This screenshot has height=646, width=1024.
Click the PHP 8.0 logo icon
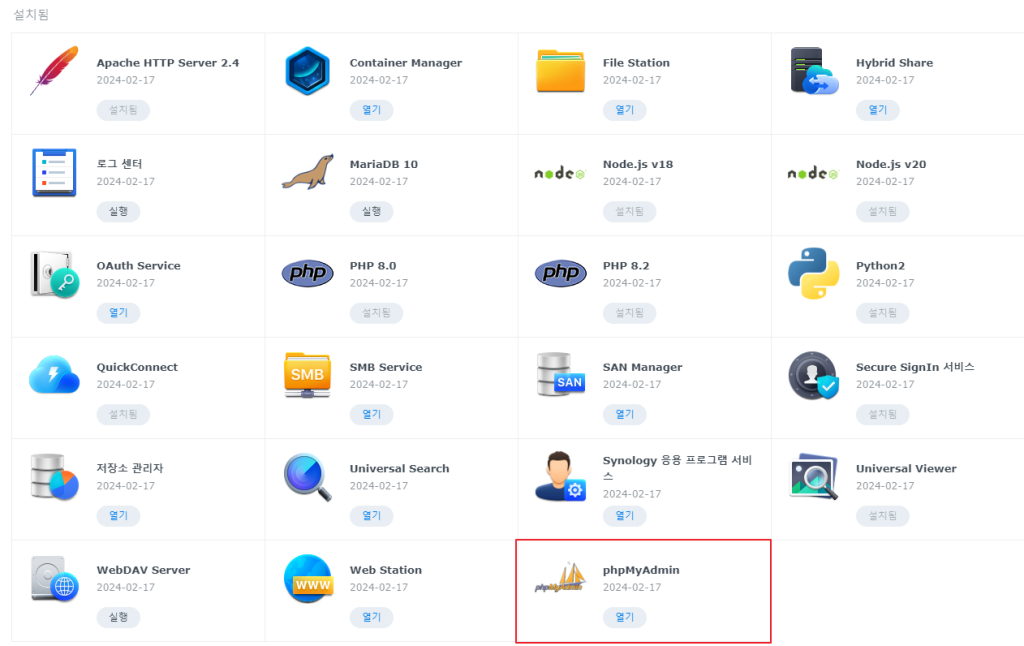tap(308, 273)
